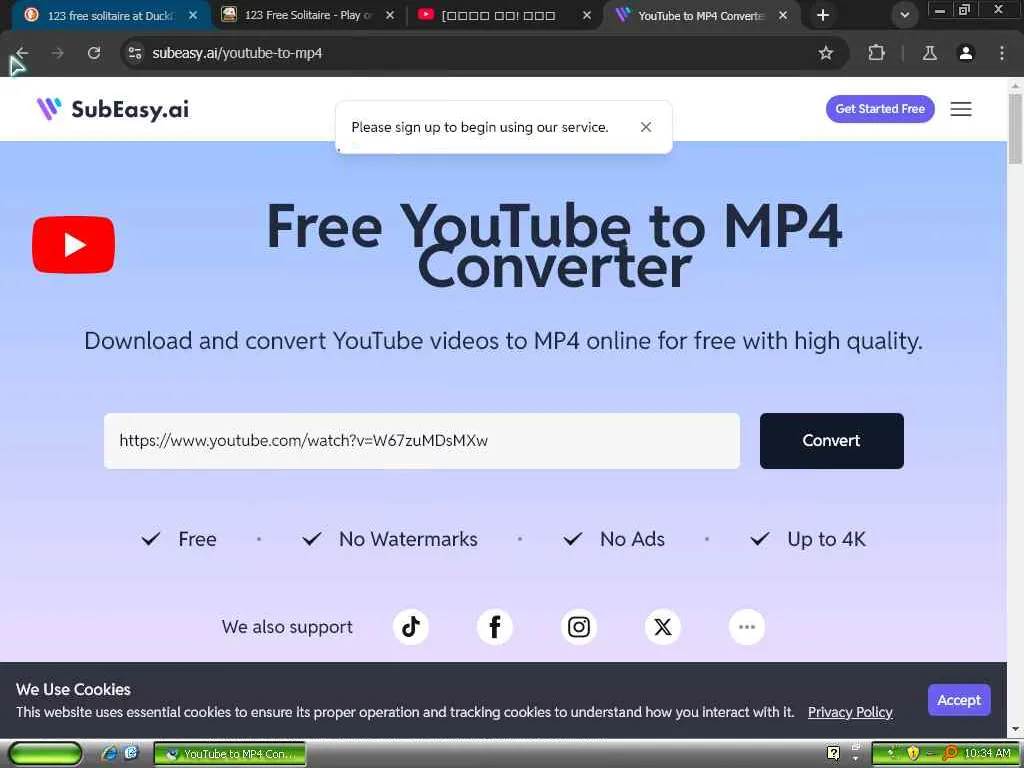Launch Internet Explorer from quick launch
Viewport: 1024px width, 768px height.
[x=109, y=754]
